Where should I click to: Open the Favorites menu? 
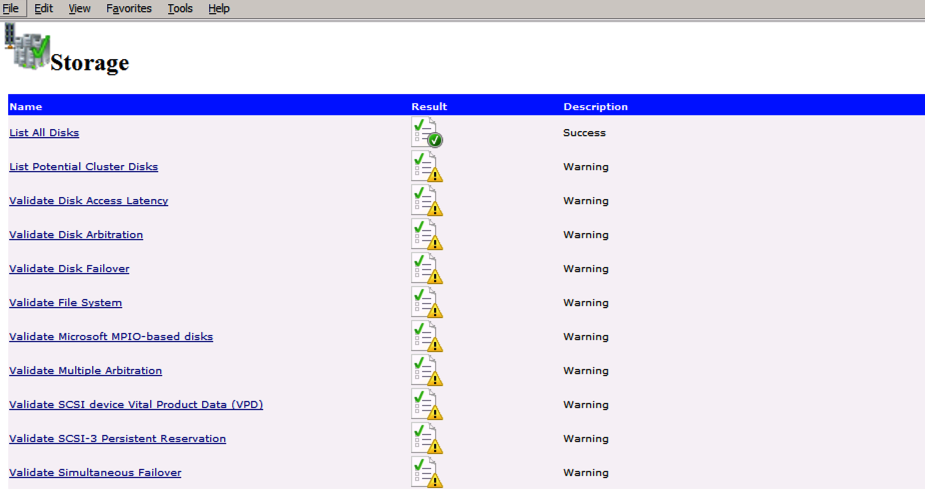coord(129,8)
